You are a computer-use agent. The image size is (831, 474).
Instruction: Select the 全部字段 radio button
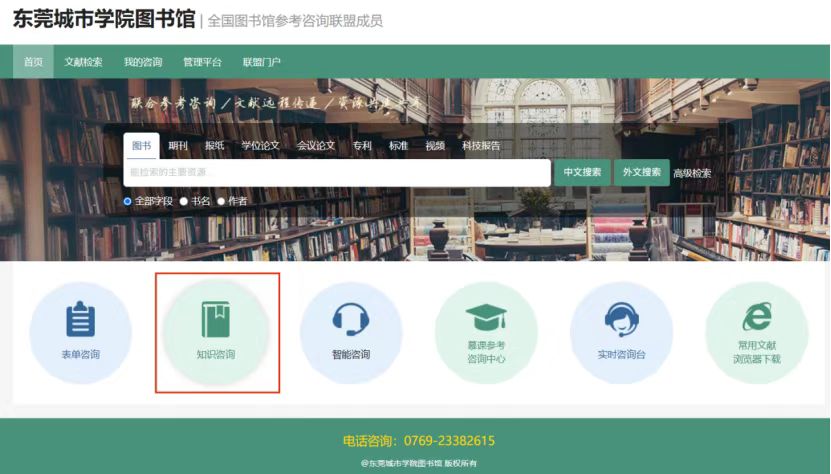pyautogui.click(x=127, y=201)
